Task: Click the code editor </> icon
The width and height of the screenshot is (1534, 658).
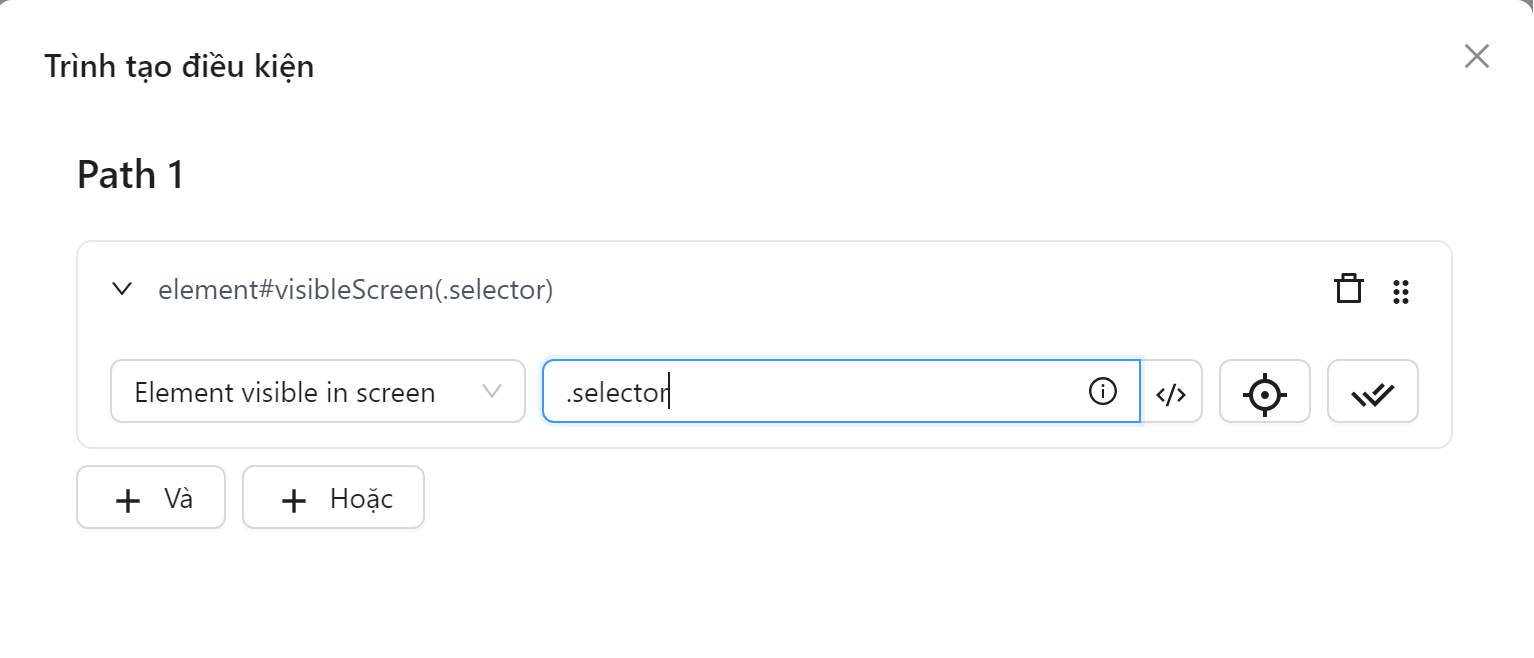Action: [1172, 391]
